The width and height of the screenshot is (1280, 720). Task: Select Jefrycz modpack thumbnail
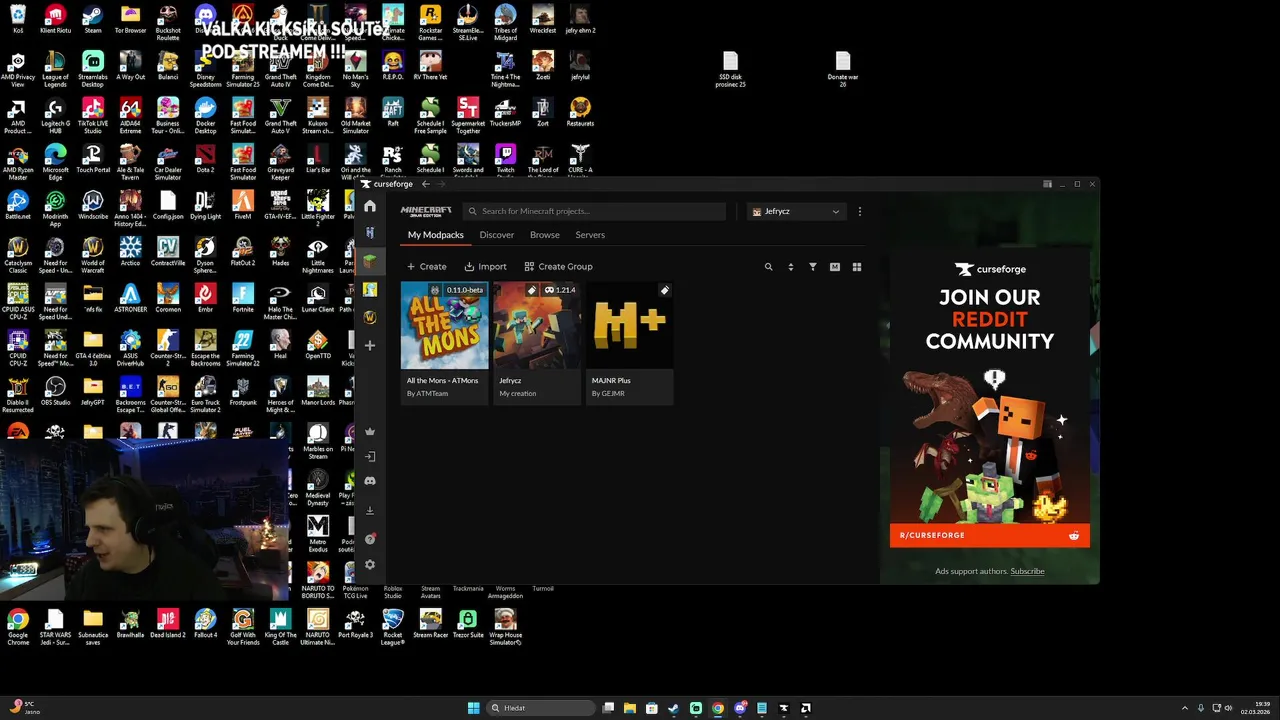pyautogui.click(x=537, y=325)
